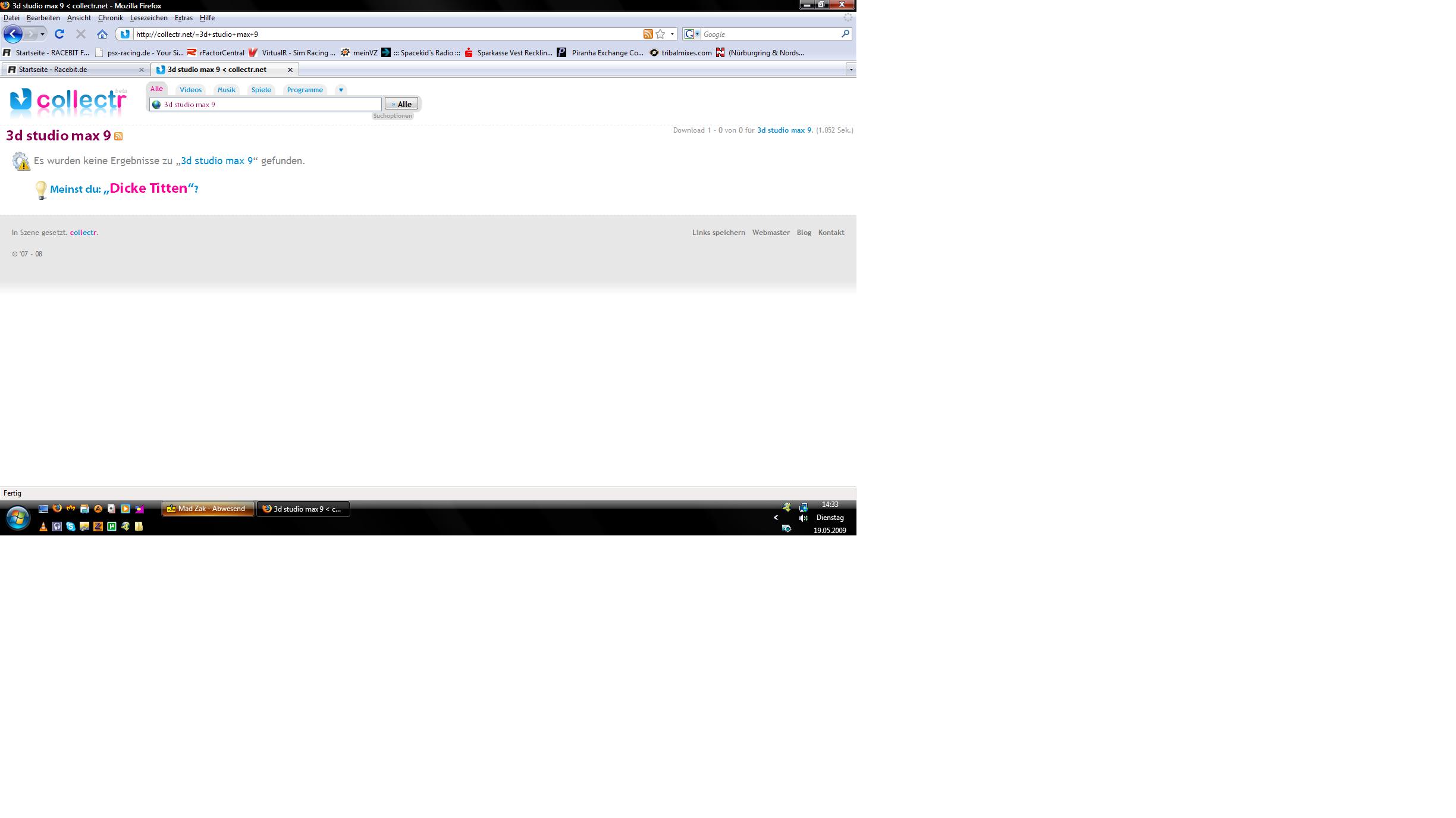Click the volume speaker icon in the system tray

coord(803,518)
